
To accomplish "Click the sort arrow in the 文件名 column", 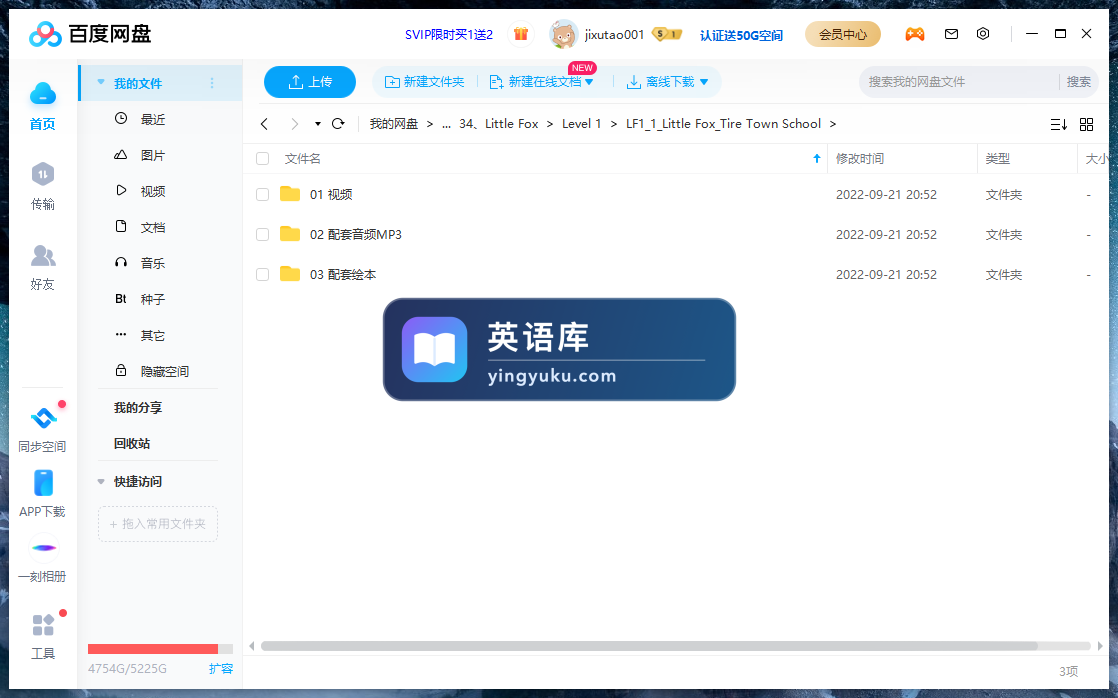I will point(816,158).
